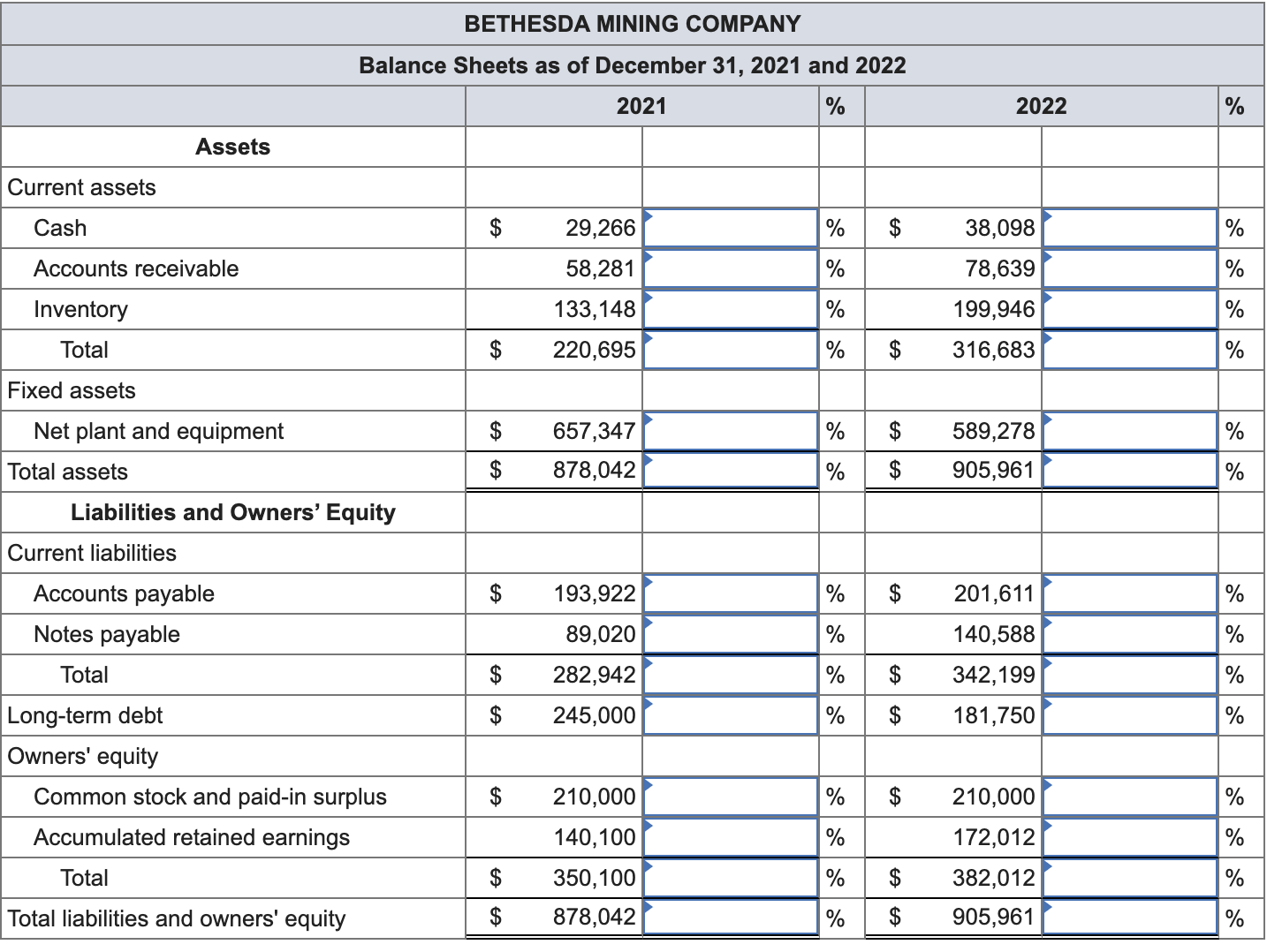Click 2022 Notes payable percentage box
The image size is (1267, 952).
(1130, 634)
